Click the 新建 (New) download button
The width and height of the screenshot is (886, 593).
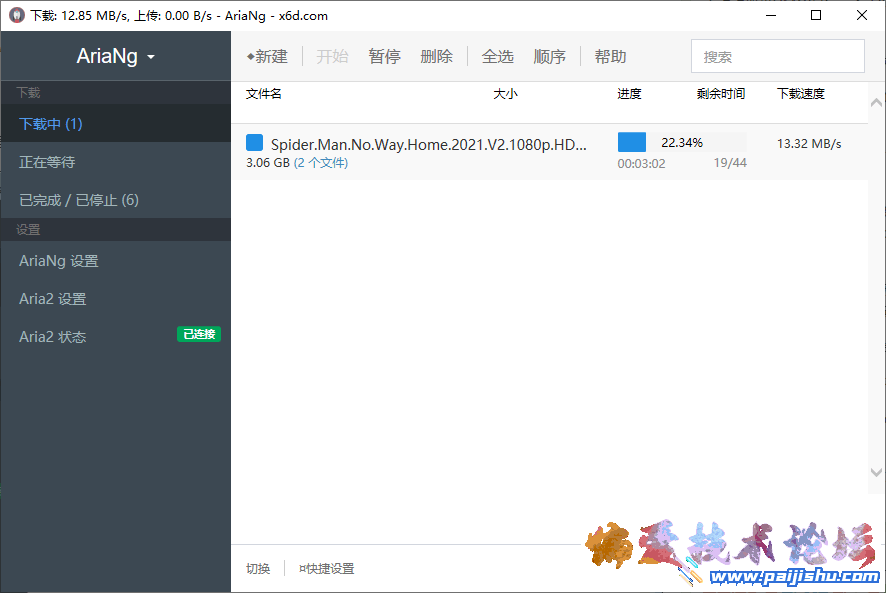point(267,57)
